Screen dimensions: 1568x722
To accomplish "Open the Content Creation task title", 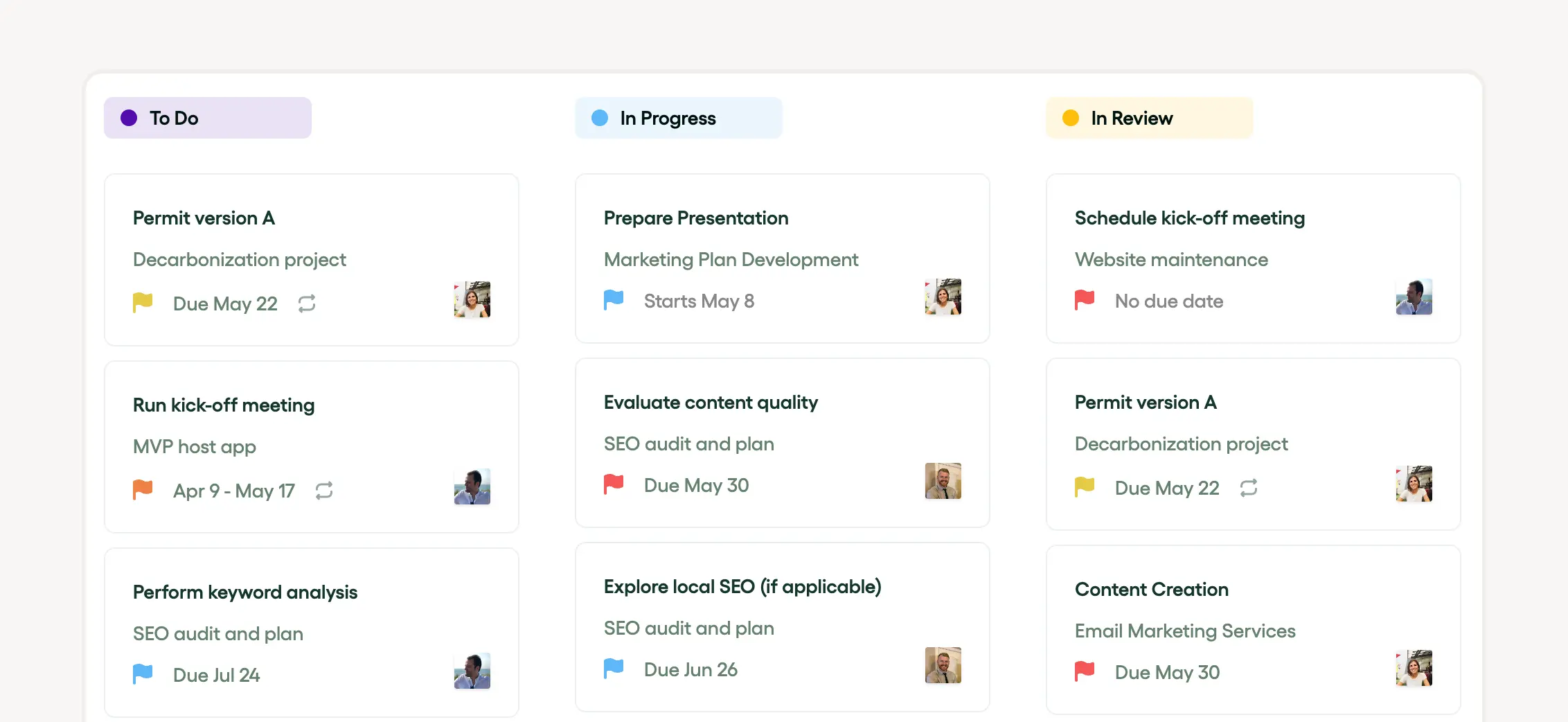I will 1152,590.
